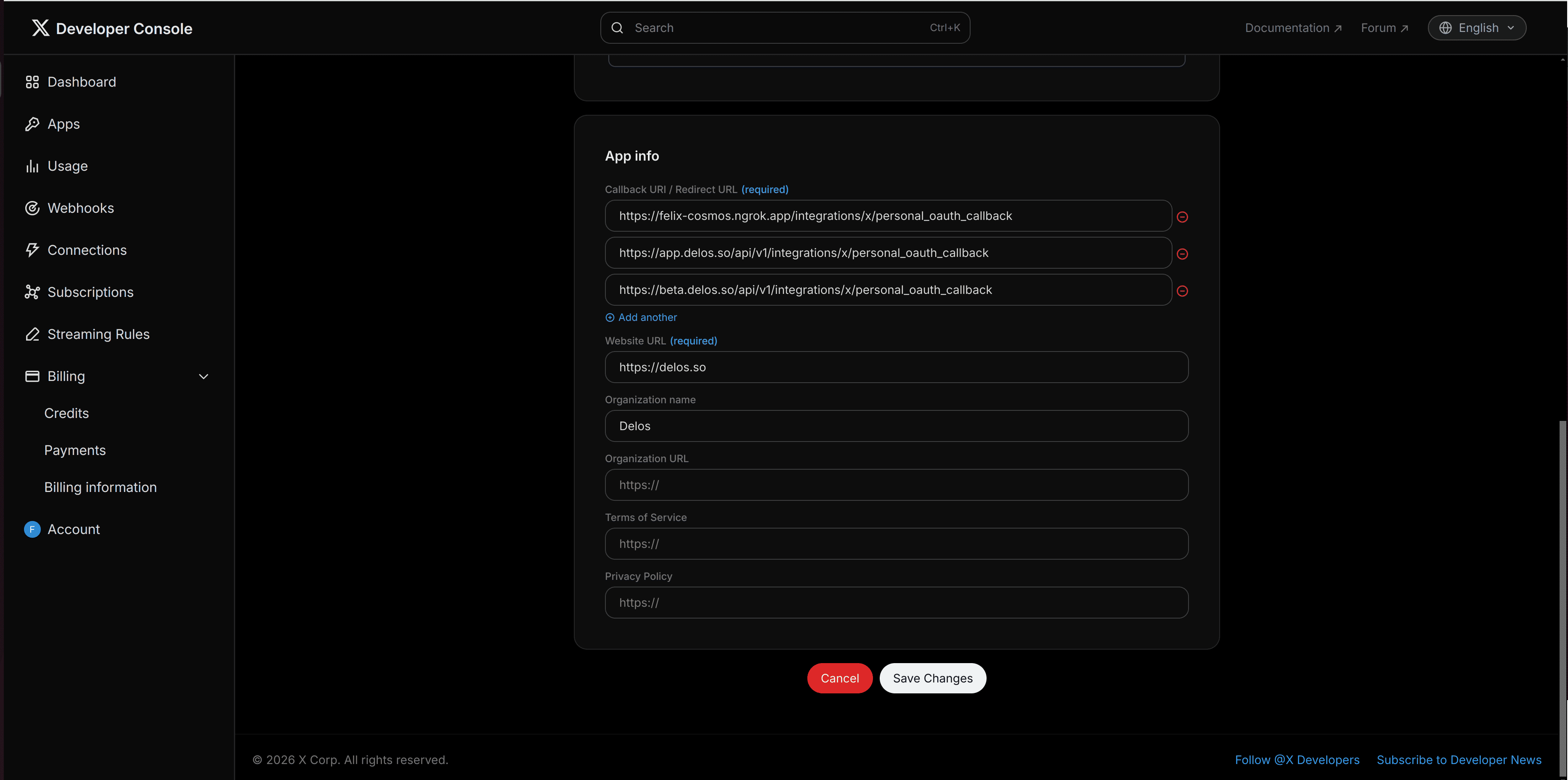This screenshot has width=1568, height=780.
Task: Follow @X Developers link
Action: tap(1297, 760)
